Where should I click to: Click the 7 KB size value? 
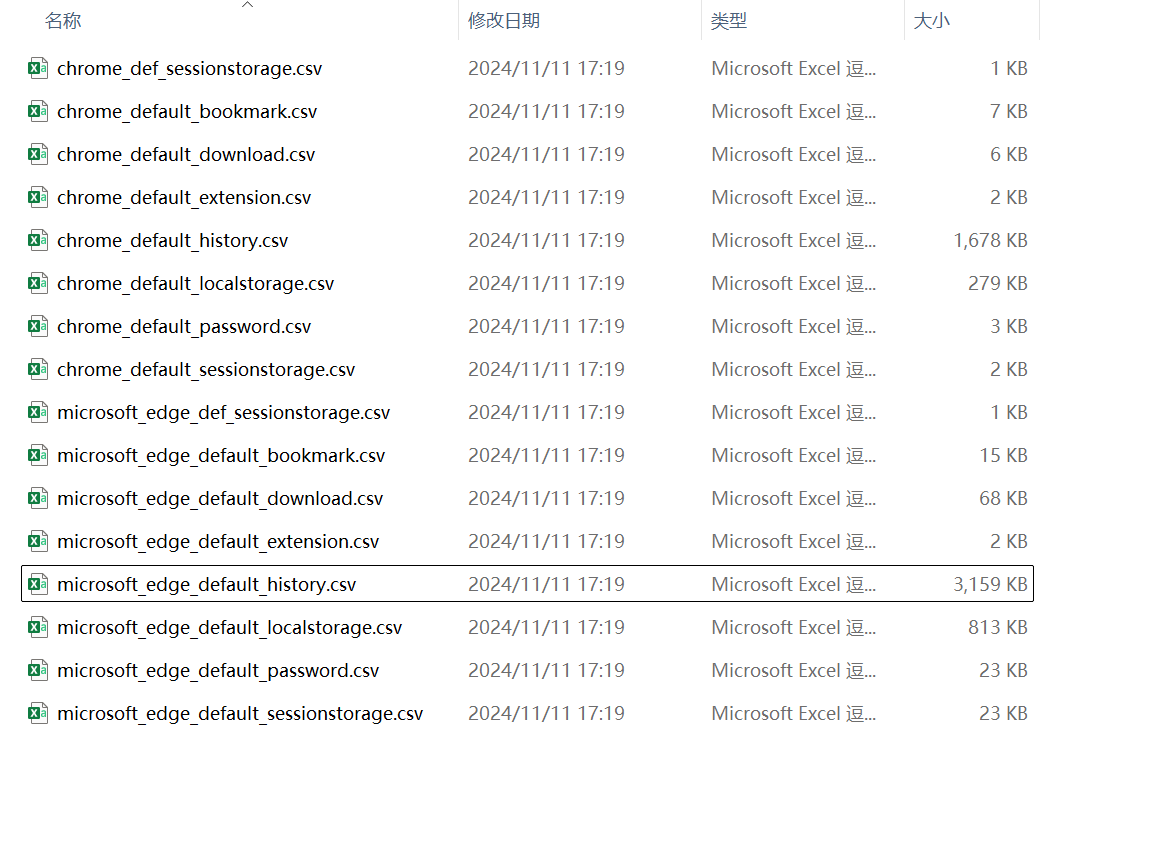(x=1008, y=111)
